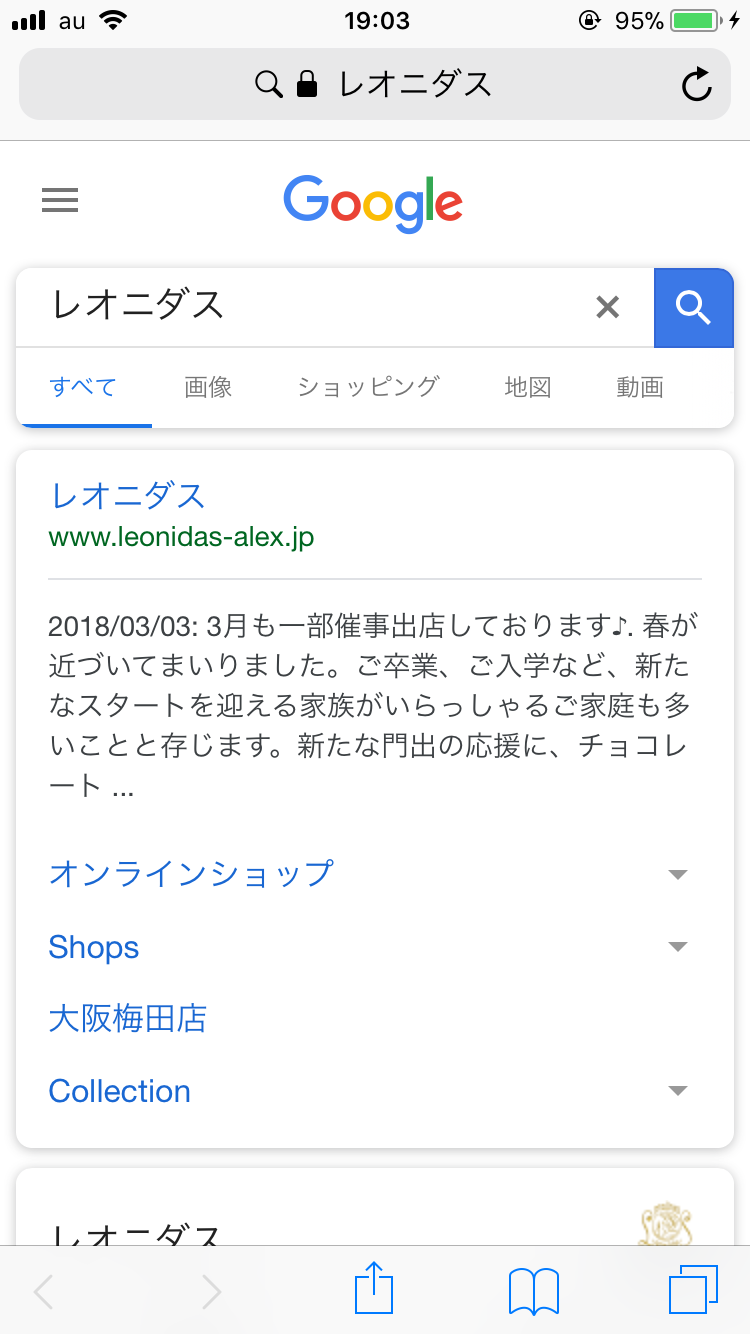Open the 大阪梅田店 link
This screenshot has width=750, height=1334.
[128, 1019]
